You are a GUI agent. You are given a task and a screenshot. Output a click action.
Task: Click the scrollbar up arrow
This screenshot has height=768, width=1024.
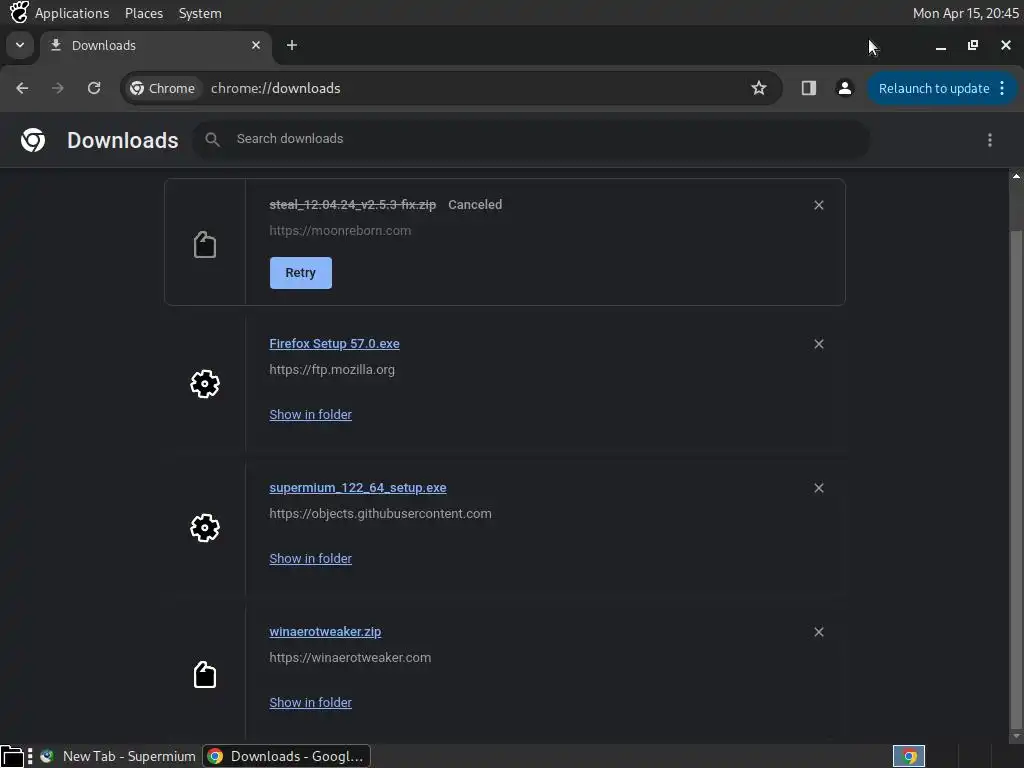(1016, 176)
